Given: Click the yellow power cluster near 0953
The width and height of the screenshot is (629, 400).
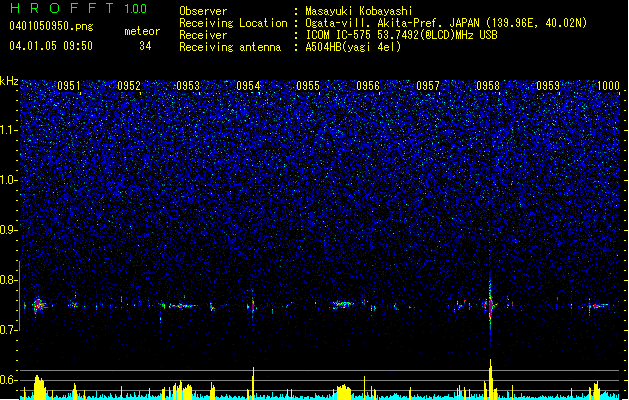Looking at the screenshot, I should (182, 390).
